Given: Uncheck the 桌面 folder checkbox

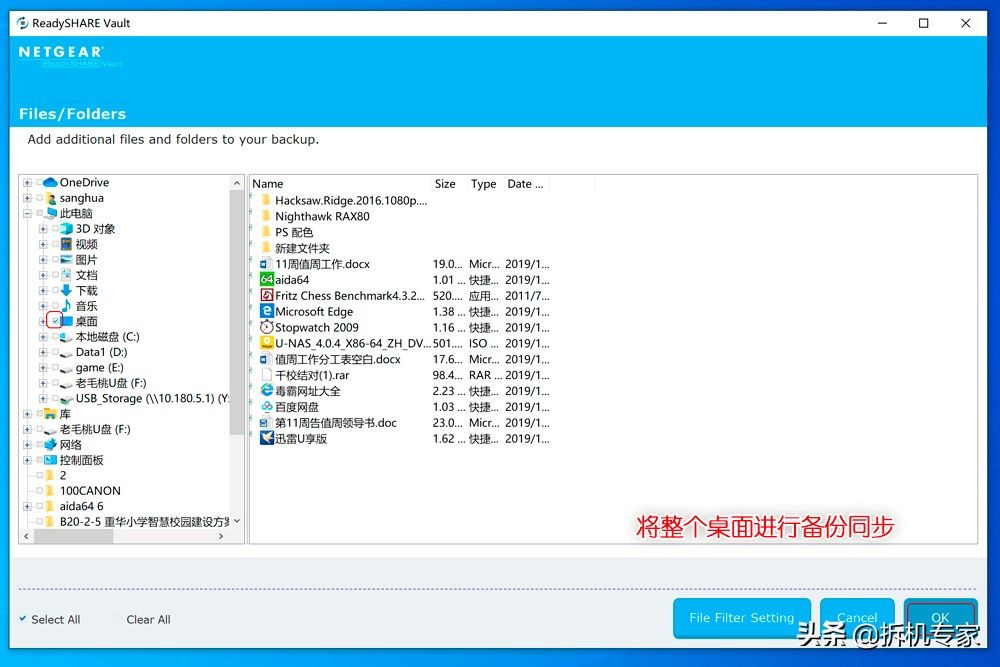Looking at the screenshot, I should coord(55,321).
